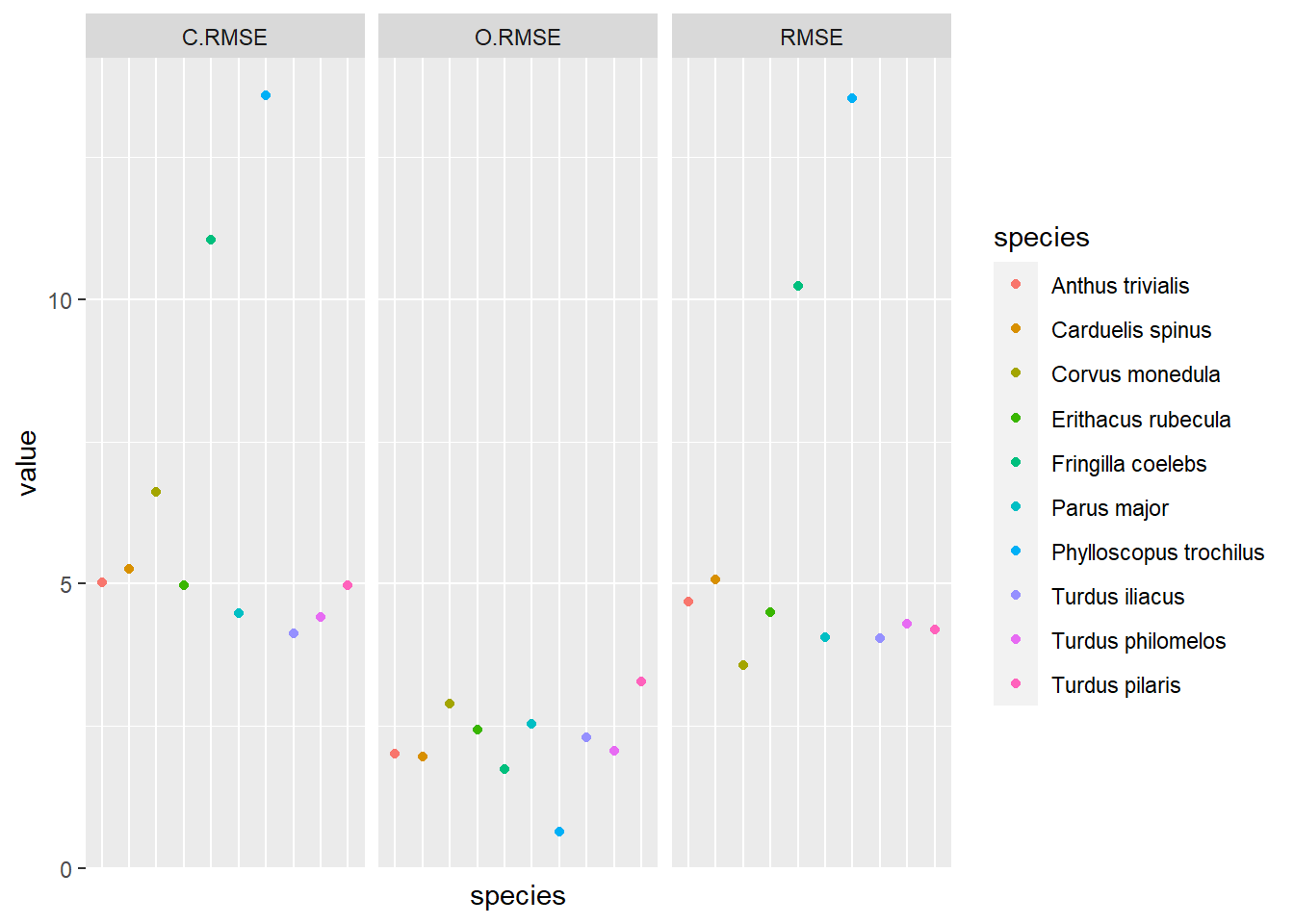Click the Anthus trivialis legend color dot

click(1016, 284)
